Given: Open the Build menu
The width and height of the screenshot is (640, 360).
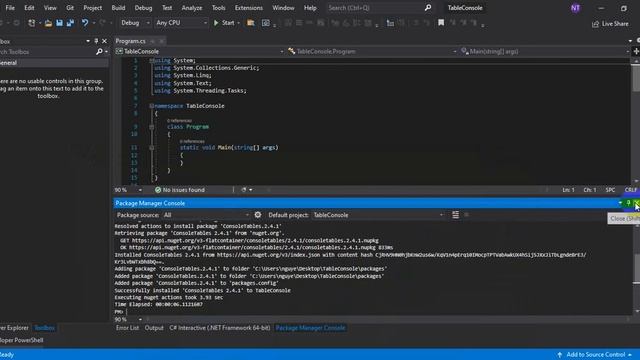Looking at the screenshot, I should (x=118, y=8).
